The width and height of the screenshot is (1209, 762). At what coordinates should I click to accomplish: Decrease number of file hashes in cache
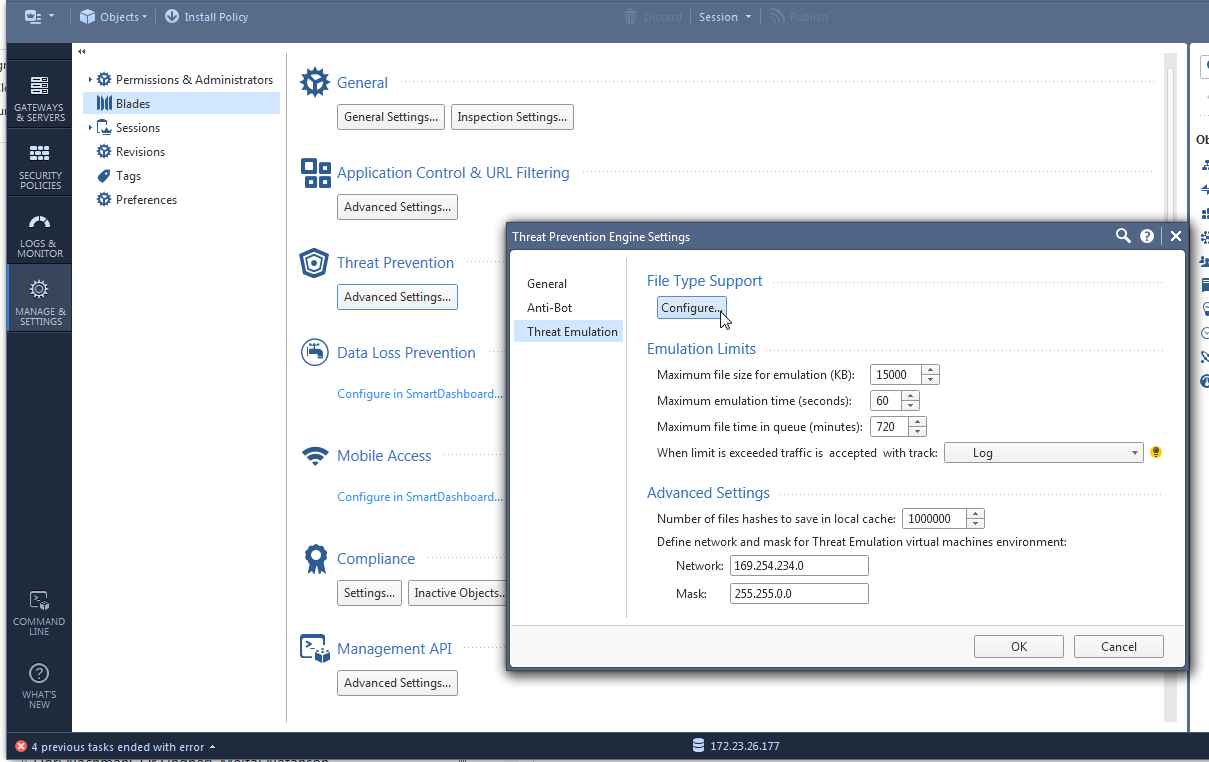[977, 524]
